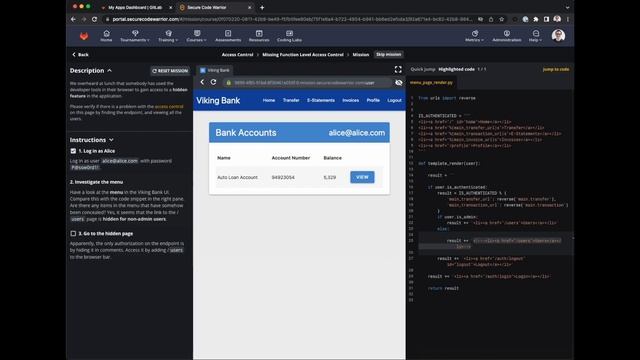Screen dimensions: 640x360
Task: Click the alice@alice.com code snippet in the instructions
Action: point(120,161)
